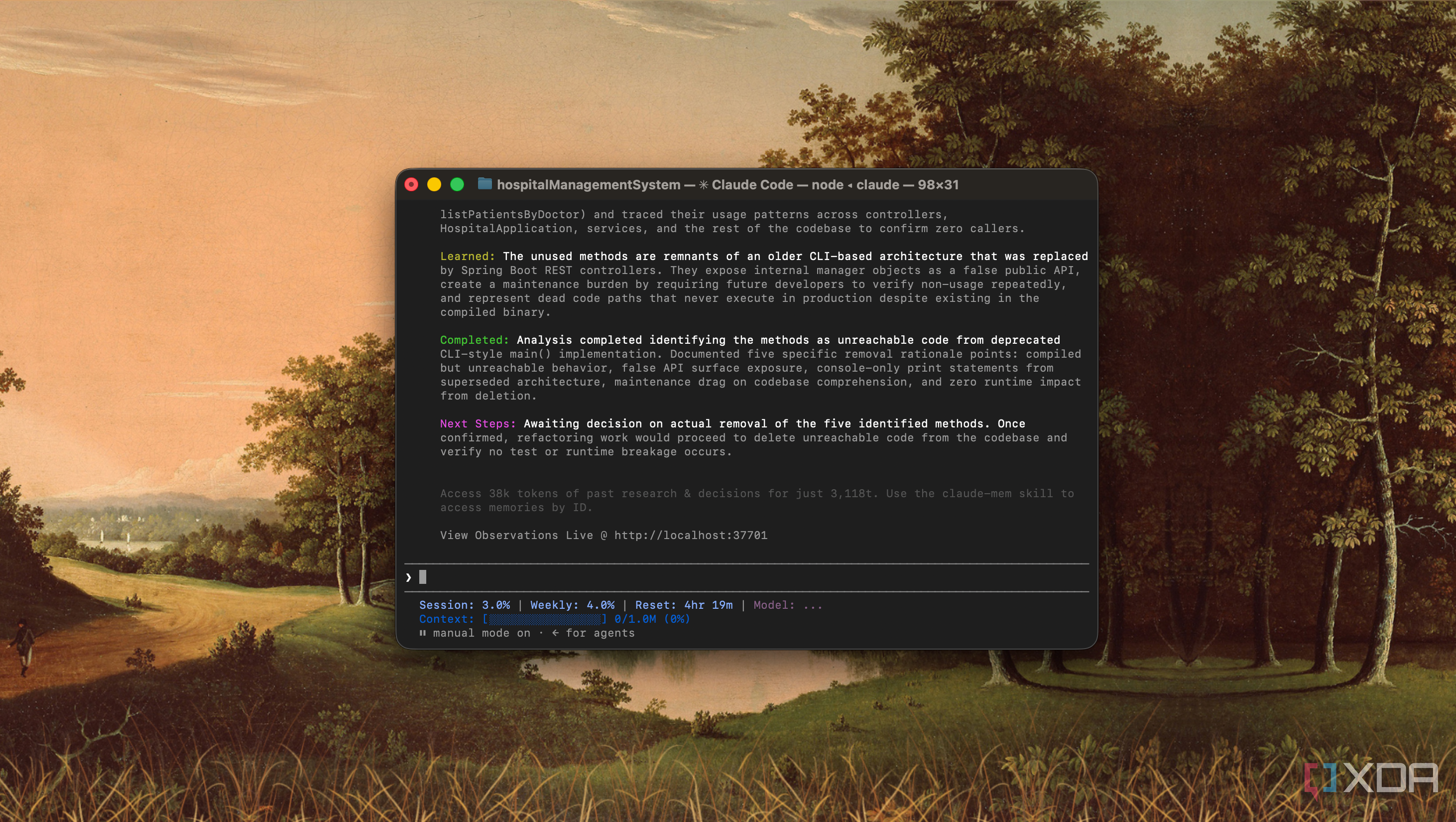Viewport: 1456px width, 822px height.
Task: Click '98×31' size in window title
Action: (x=938, y=185)
